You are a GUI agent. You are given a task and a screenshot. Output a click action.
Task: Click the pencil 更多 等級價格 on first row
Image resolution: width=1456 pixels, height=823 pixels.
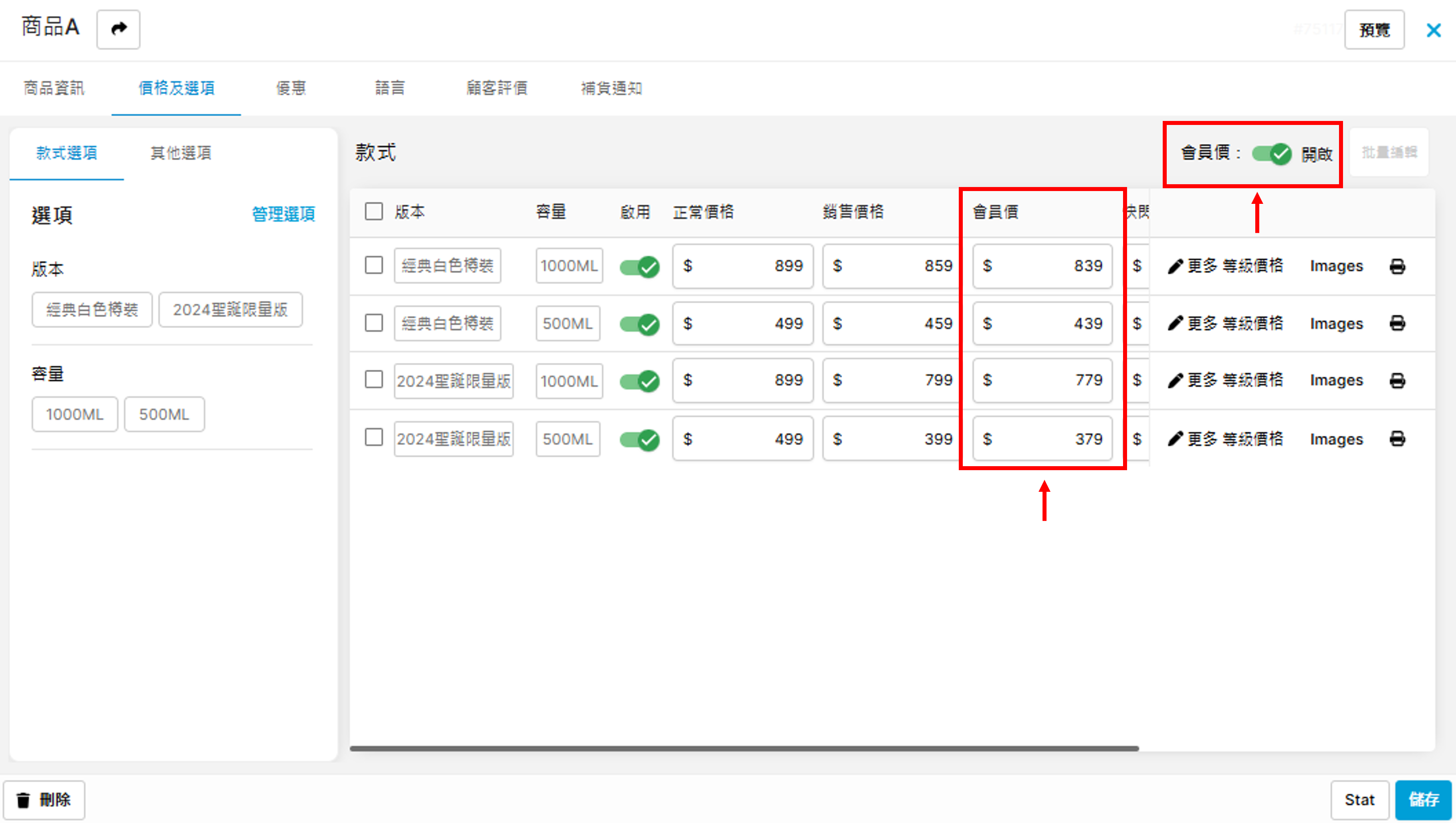coord(1225,266)
